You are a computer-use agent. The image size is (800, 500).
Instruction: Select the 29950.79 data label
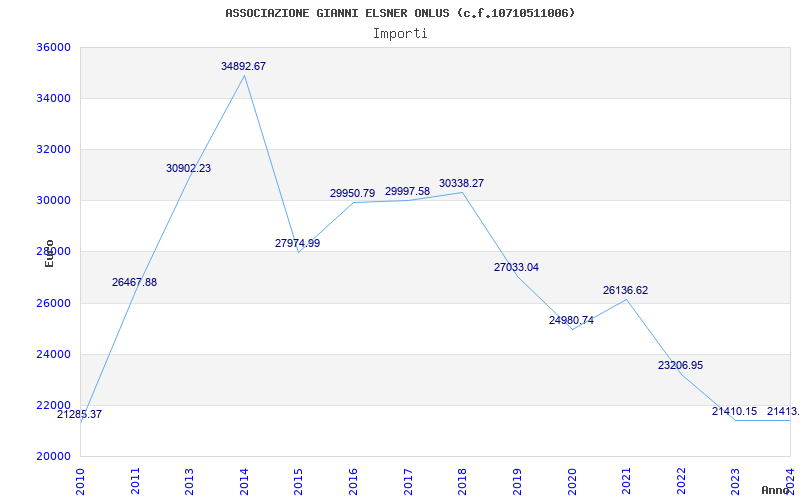coord(353,193)
